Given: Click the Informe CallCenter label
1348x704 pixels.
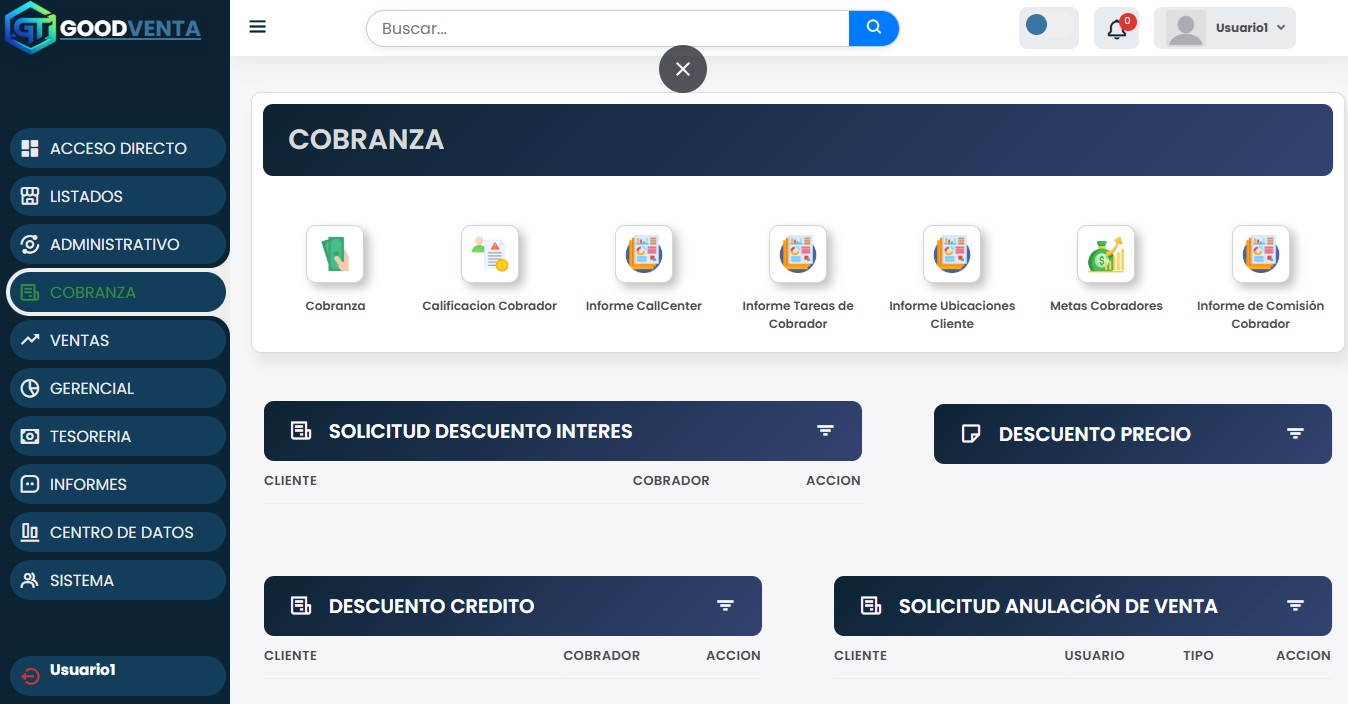Looking at the screenshot, I should coord(644,306).
